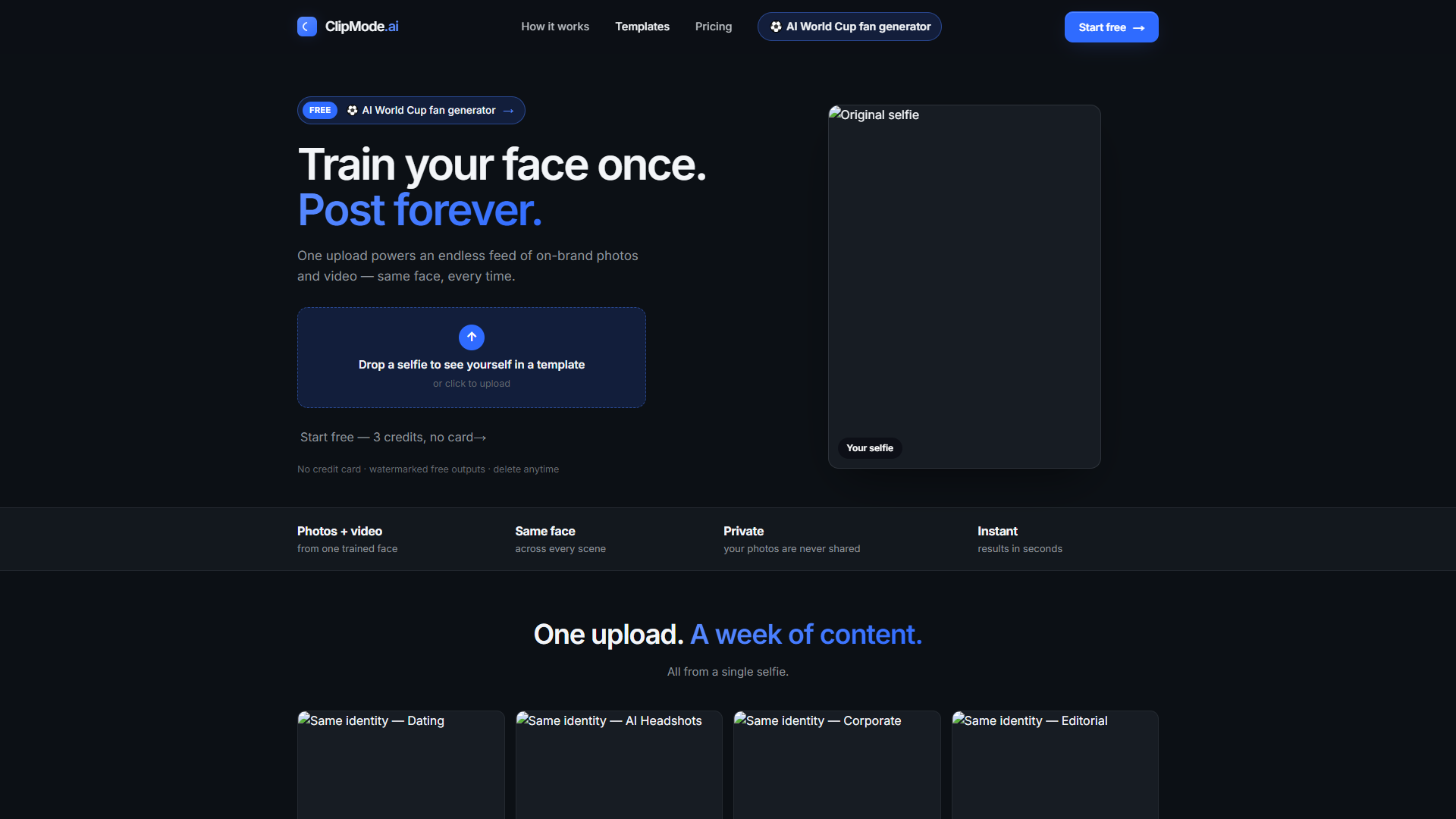1456x819 pixels.
Task: Click 'Train your face once.' headline
Action: [x=502, y=165]
